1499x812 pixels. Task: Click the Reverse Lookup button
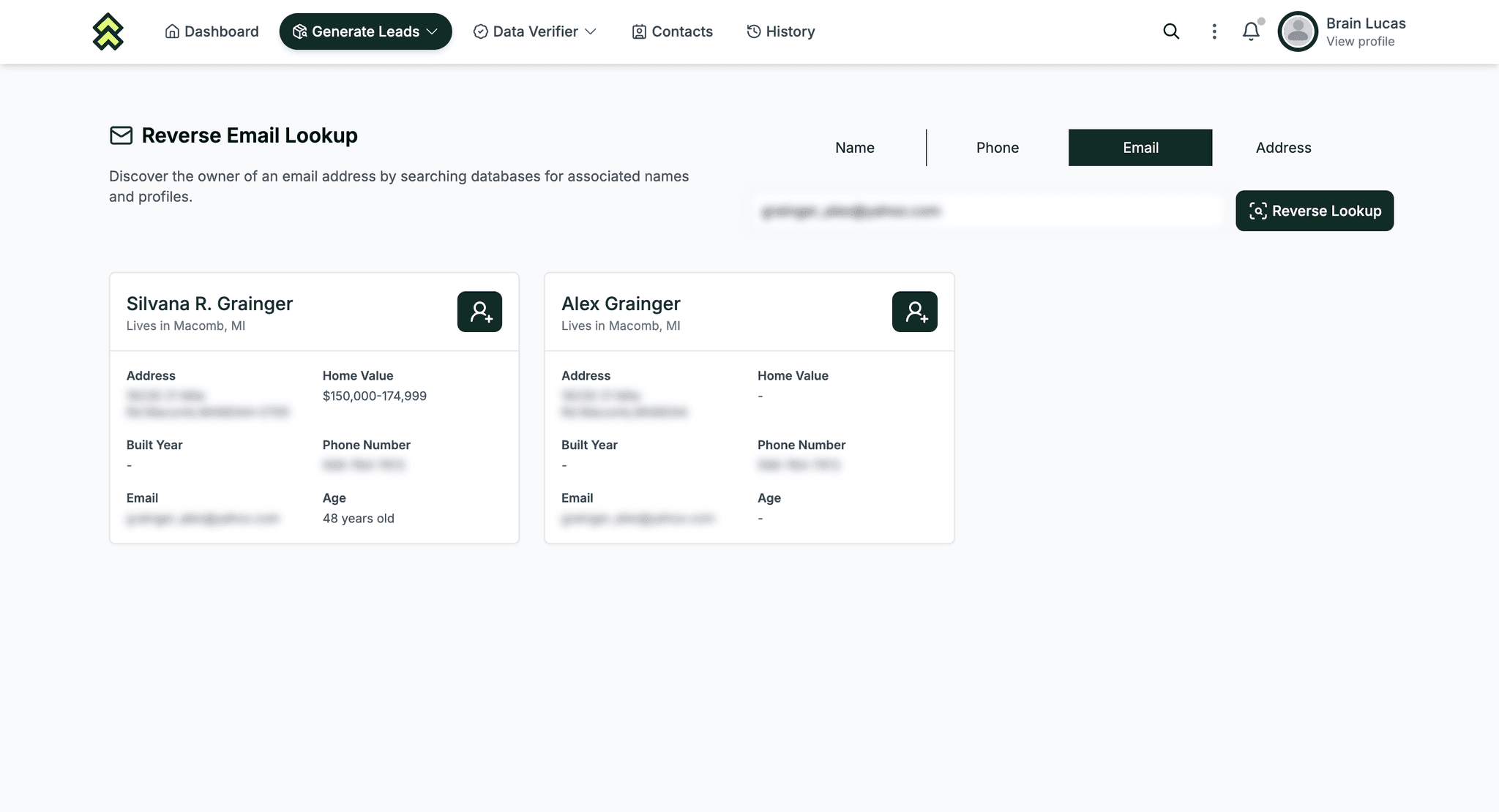click(1315, 211)
